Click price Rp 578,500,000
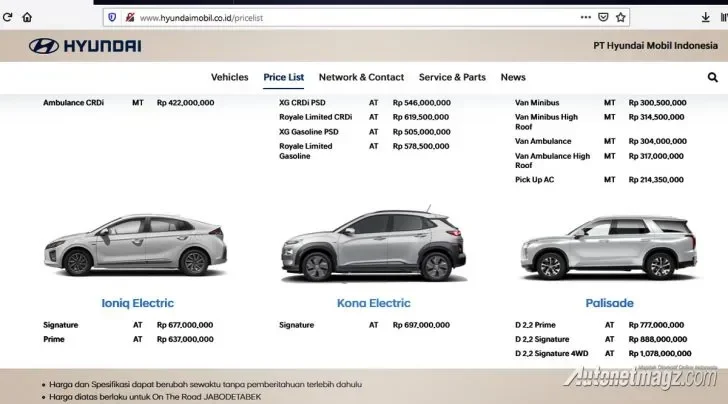Viewport: 728px width, 404px height. 421,146
